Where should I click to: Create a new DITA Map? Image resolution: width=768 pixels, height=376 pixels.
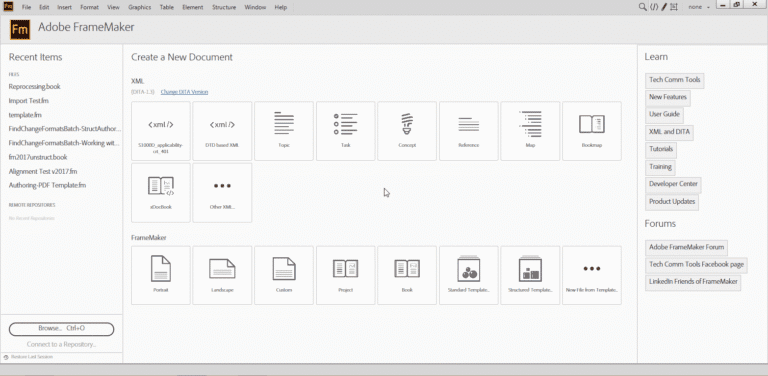pos(530,131)
